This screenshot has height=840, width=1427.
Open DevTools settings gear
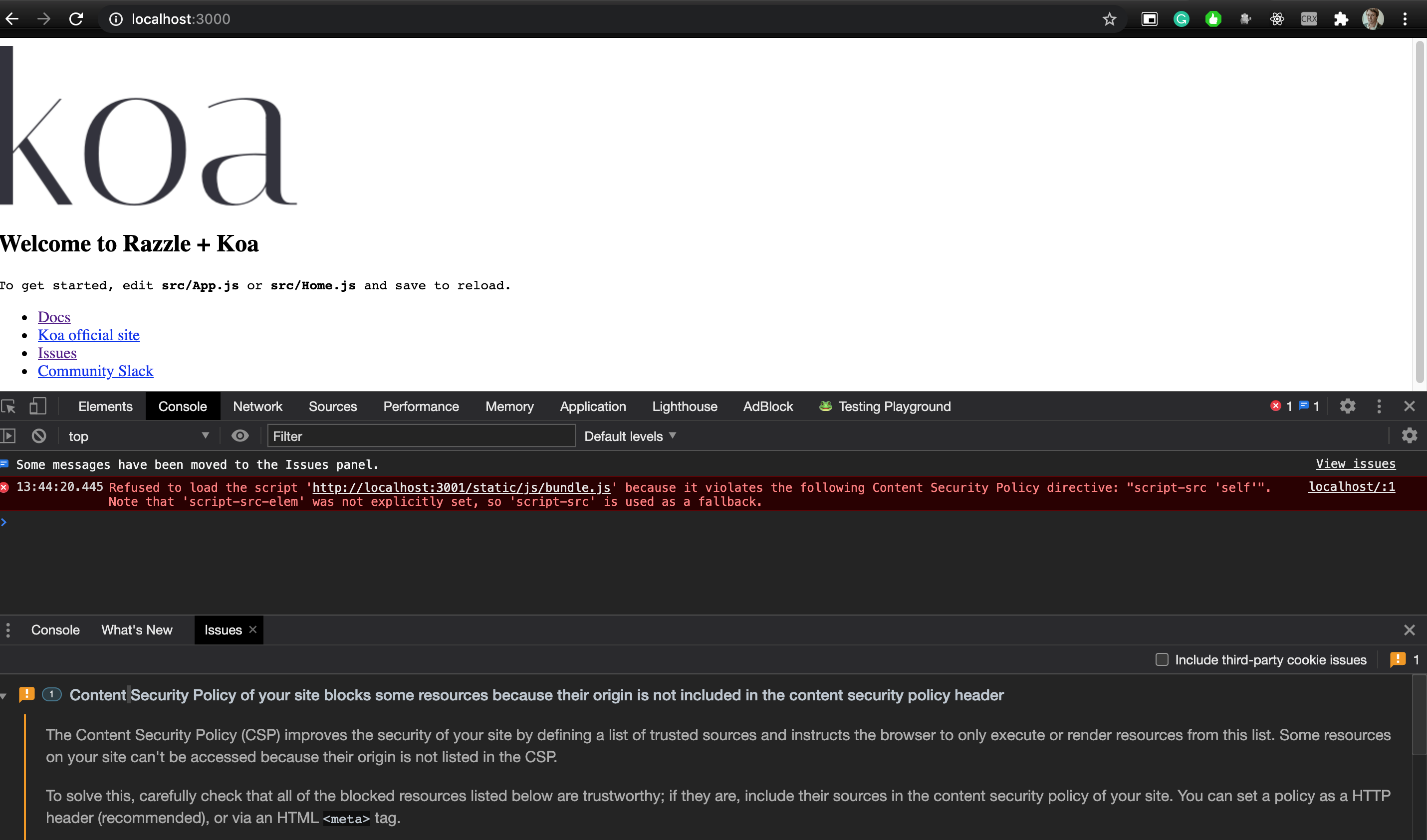[x=1348, y=407]
